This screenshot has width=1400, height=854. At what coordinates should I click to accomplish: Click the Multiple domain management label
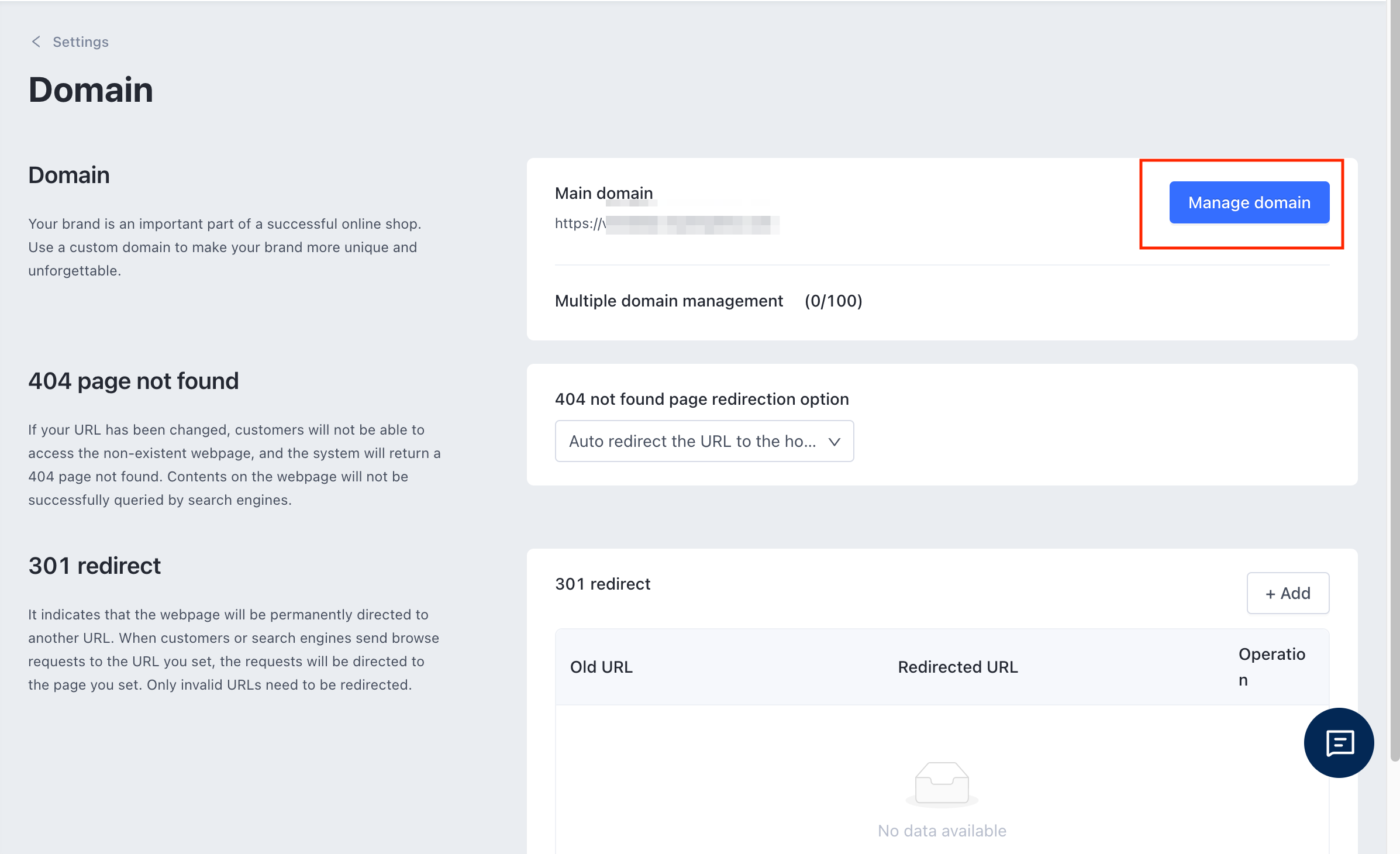pyautogui.click(x=668, y=301)
